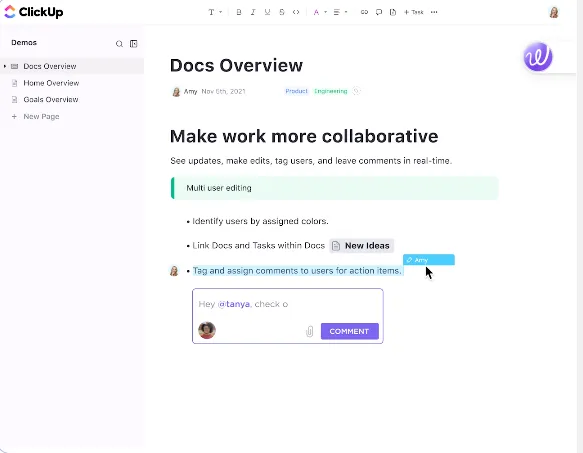
Task: Click the Home Overview page icon
Action: 15,83
